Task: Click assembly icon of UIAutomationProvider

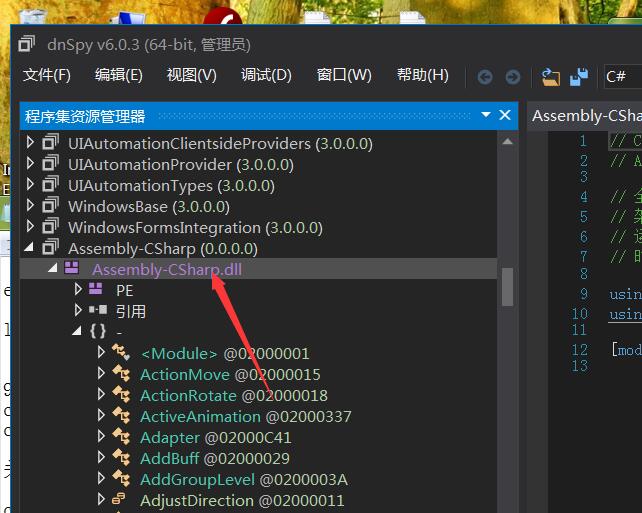Action: pyautogui.click(x=50, y=163)
